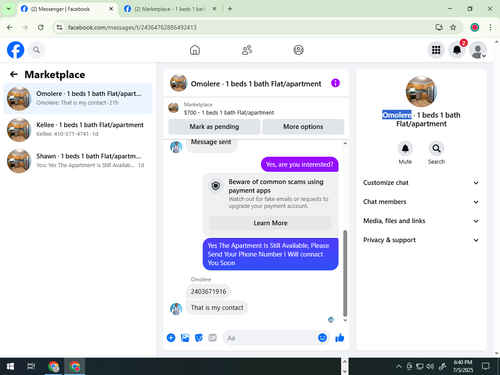
Task: Open volume control in system tray
Action: coord(430,366)
